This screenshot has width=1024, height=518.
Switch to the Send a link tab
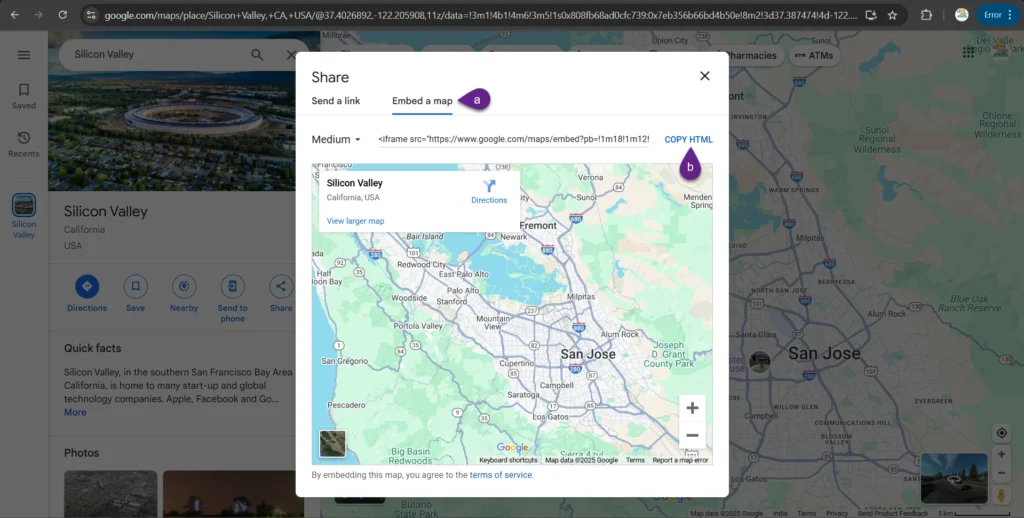coord(336,101)
